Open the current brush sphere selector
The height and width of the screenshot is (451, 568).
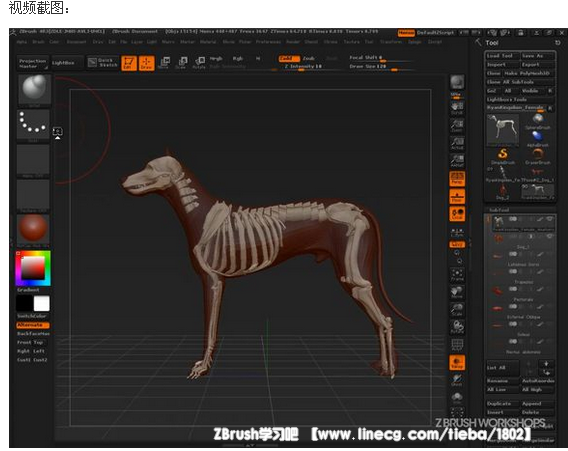[x=34, y=89]
